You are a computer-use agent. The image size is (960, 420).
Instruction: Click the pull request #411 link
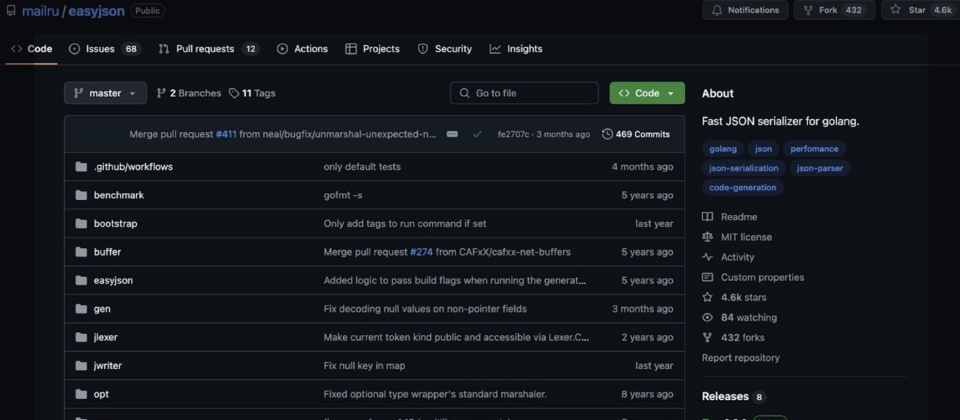(226, 134)
